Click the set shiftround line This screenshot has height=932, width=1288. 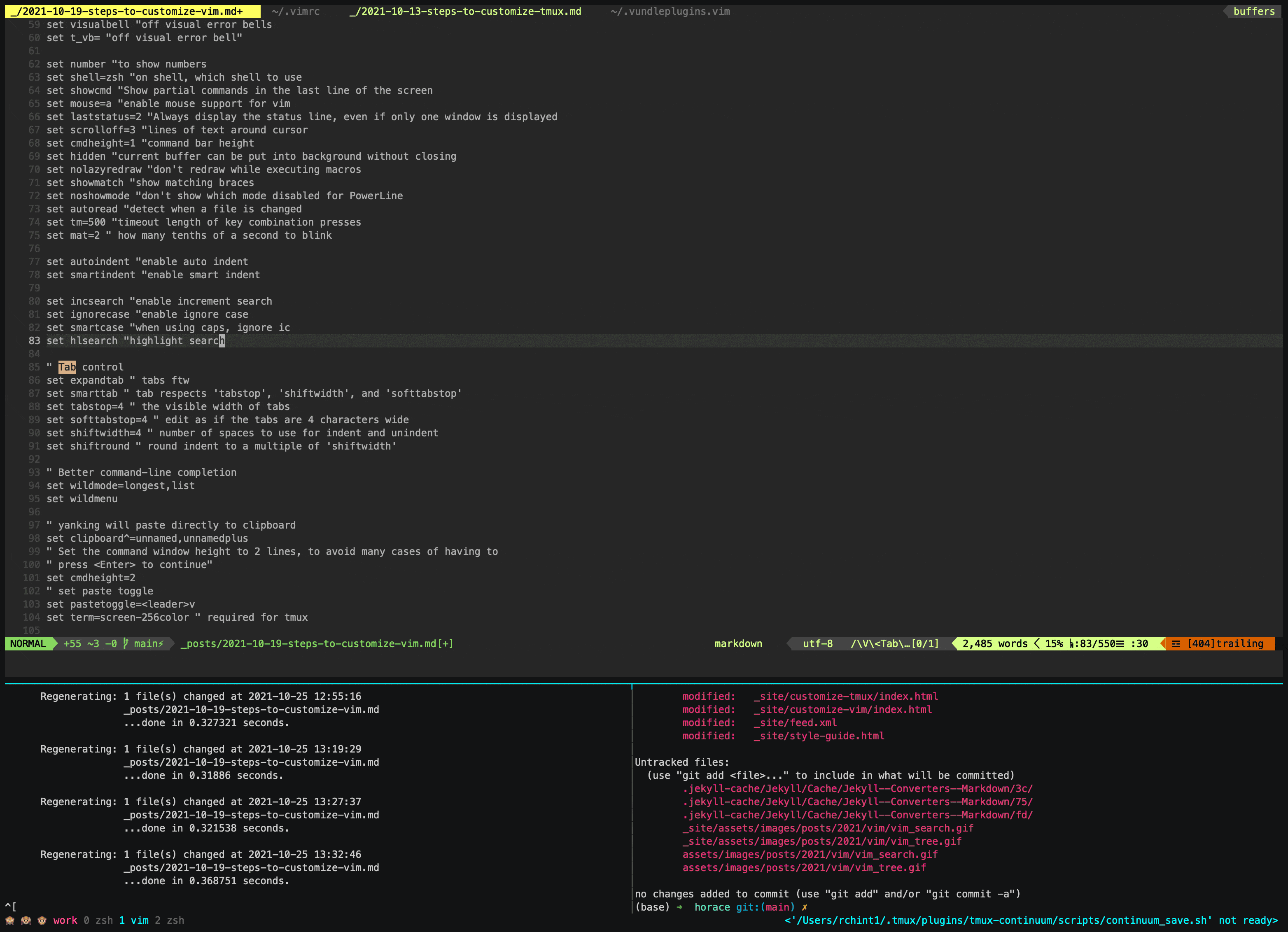222,446
